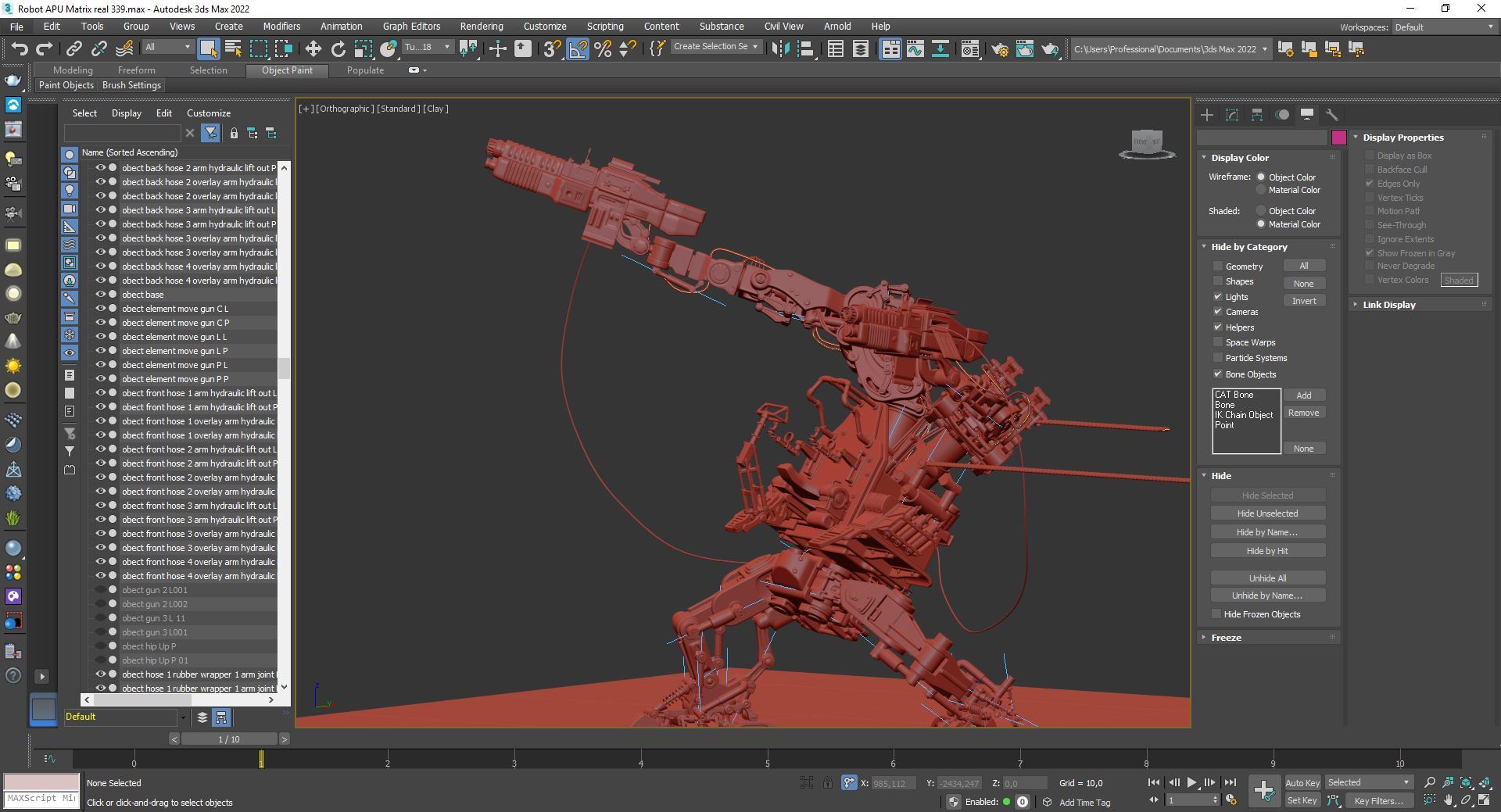Image resolution: width=1501 pixels, height=812 pixels.
Task: Open the Workspaces dropdown
Action: 1444,27
